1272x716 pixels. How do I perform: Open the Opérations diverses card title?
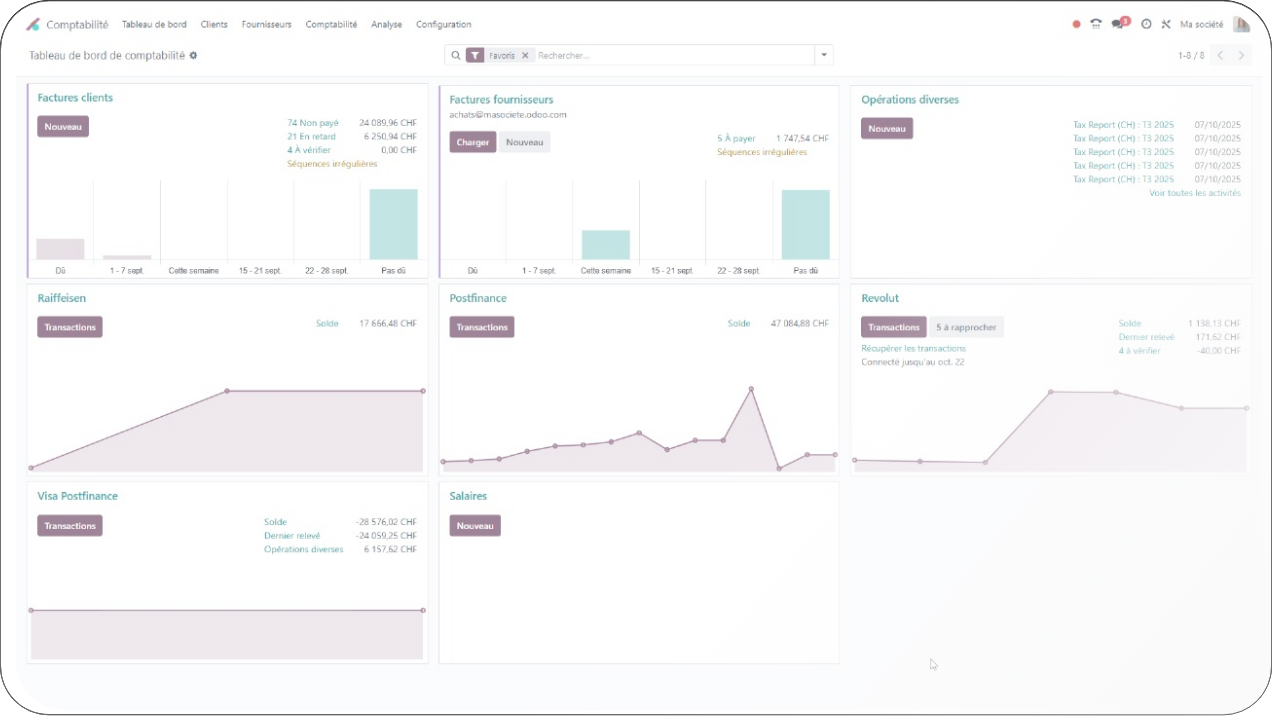910,100
